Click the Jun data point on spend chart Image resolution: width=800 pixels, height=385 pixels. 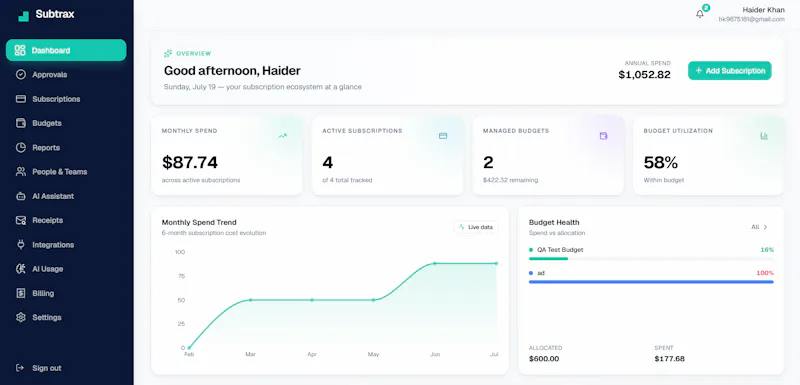(435, 263)
